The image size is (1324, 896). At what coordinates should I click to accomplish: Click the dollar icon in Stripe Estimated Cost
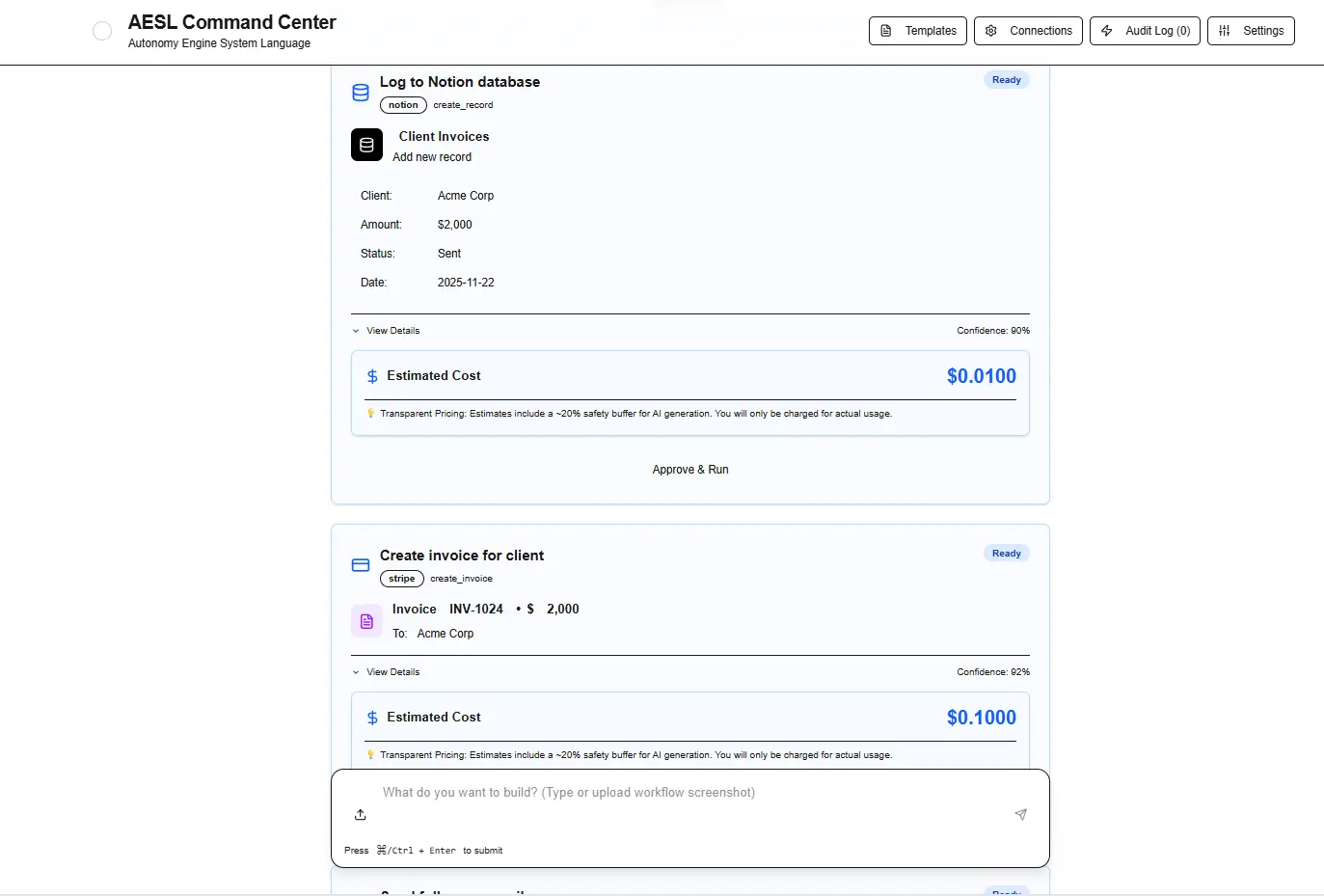372,718
